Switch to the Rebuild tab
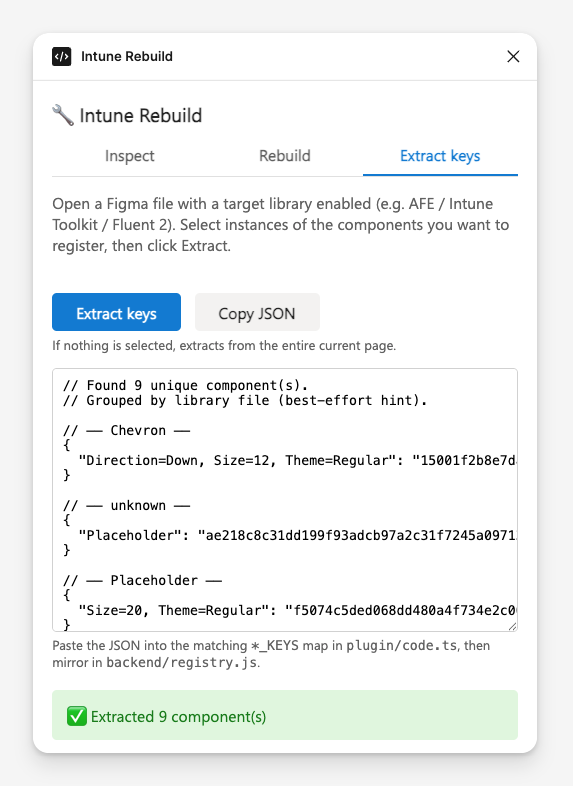This screenshot has width=573, height=786. pyautogui.click(x=285, y=156)
